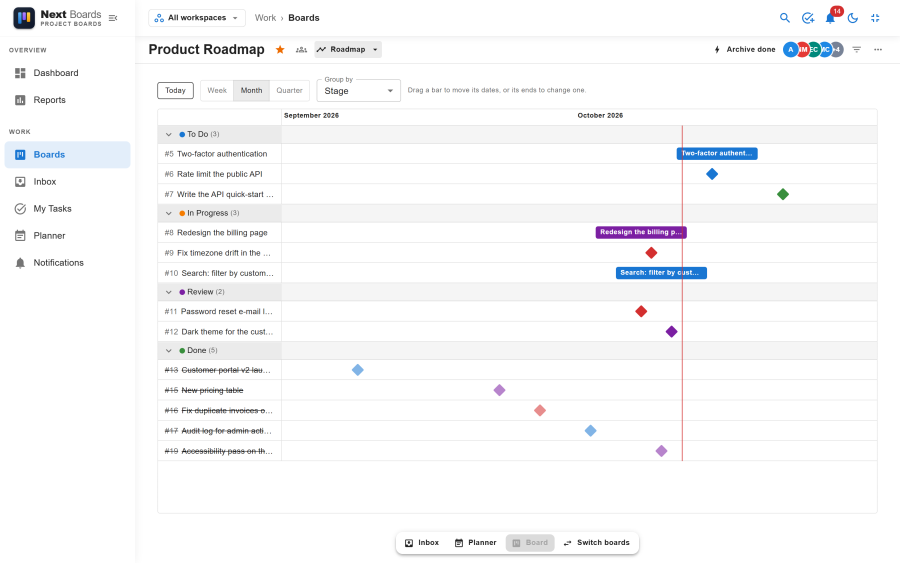This screenshot has height=563, width=900.
Task: Click the Accessibility pass row's diamond
Action: point(661,451)
